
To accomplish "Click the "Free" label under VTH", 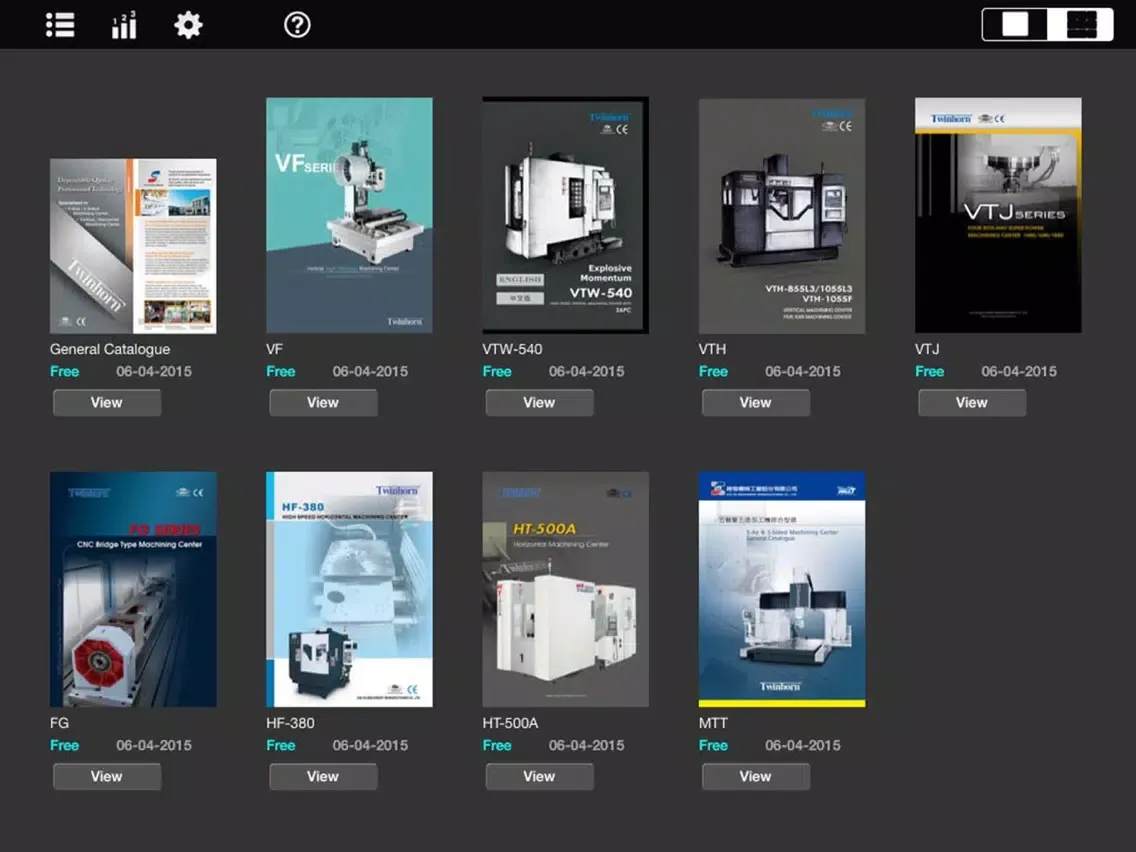I will click(x=713, y=372).
